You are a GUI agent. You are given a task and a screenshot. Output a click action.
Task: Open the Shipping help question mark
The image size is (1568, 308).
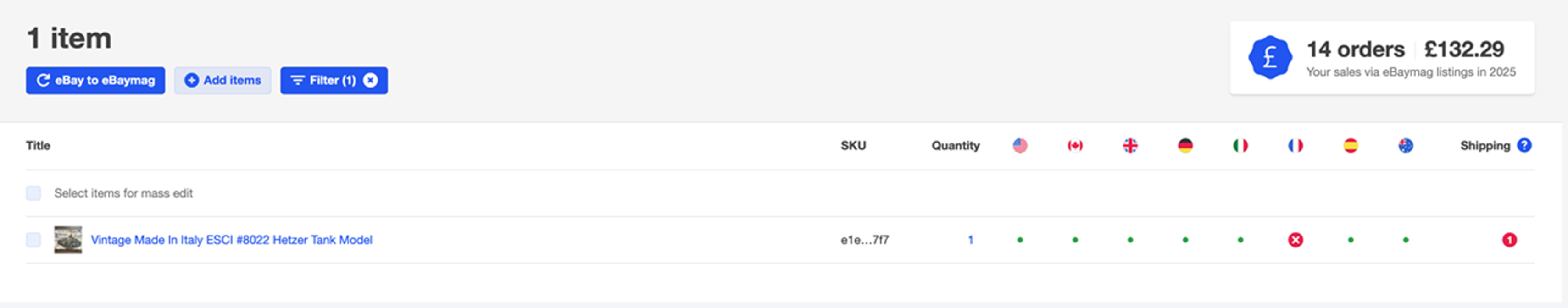[x=1524, y=145]
